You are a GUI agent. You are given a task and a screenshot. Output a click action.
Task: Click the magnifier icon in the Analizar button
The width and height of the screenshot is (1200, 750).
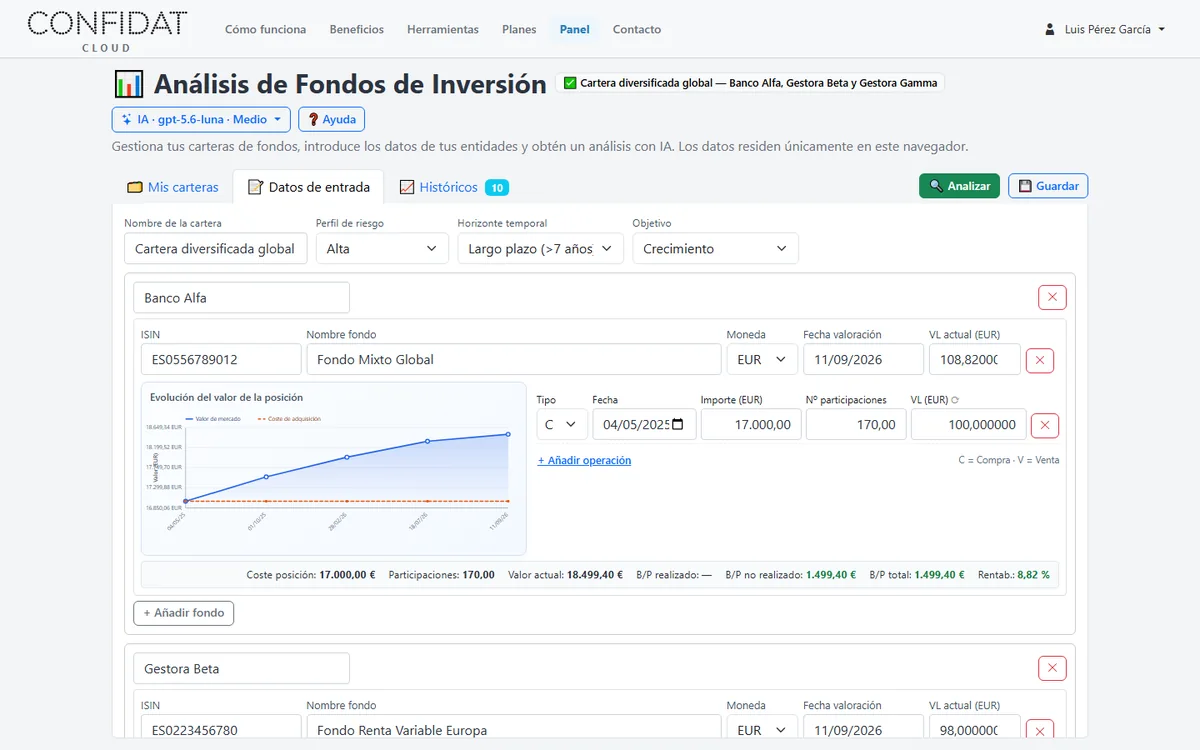click(x=936, y=186)
